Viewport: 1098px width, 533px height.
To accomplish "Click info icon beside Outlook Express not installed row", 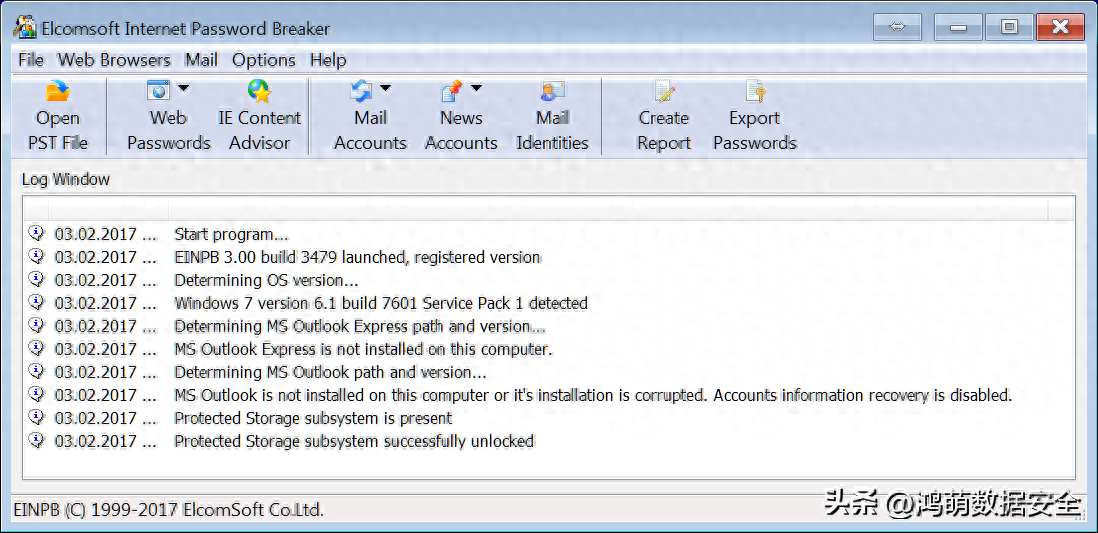I will tap(36, 349).
